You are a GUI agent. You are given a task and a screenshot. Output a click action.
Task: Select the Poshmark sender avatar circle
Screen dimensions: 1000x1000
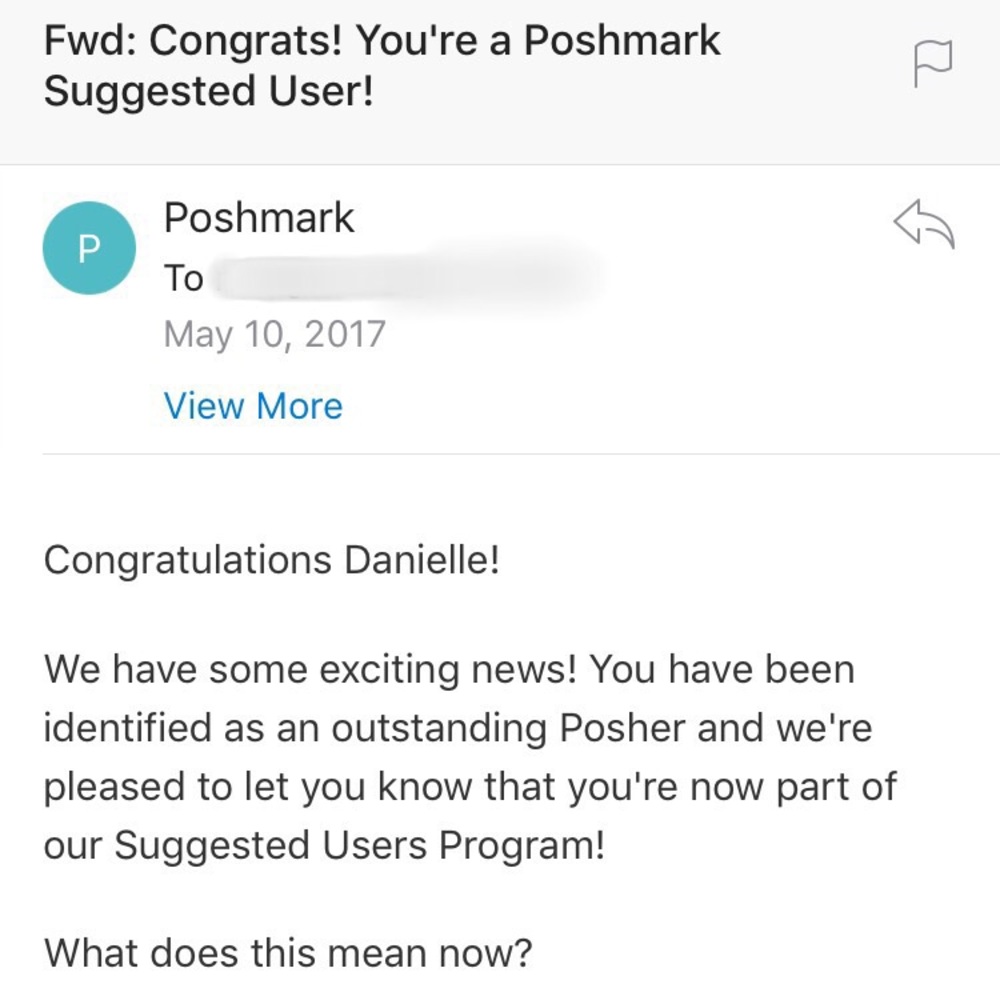pos(88,246)
